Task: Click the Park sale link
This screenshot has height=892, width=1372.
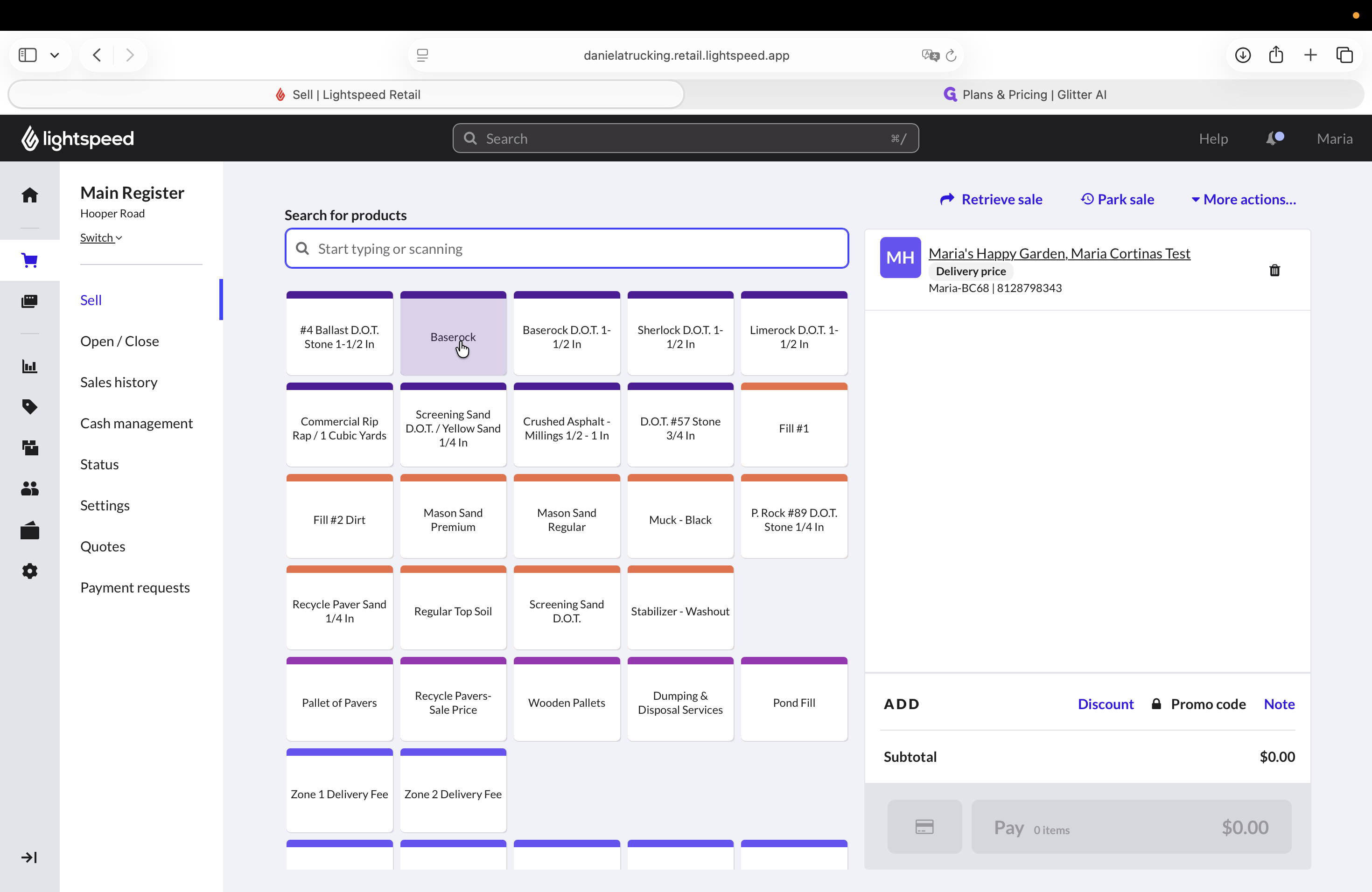Action: [x=1117, y=199]
